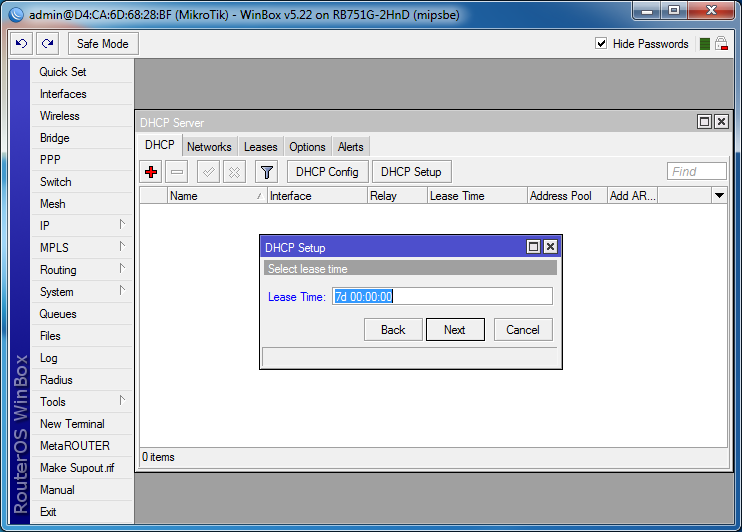The image size is (742, 532).
Task: Switch to the Networks tab
Action: (x=209, y=147)
